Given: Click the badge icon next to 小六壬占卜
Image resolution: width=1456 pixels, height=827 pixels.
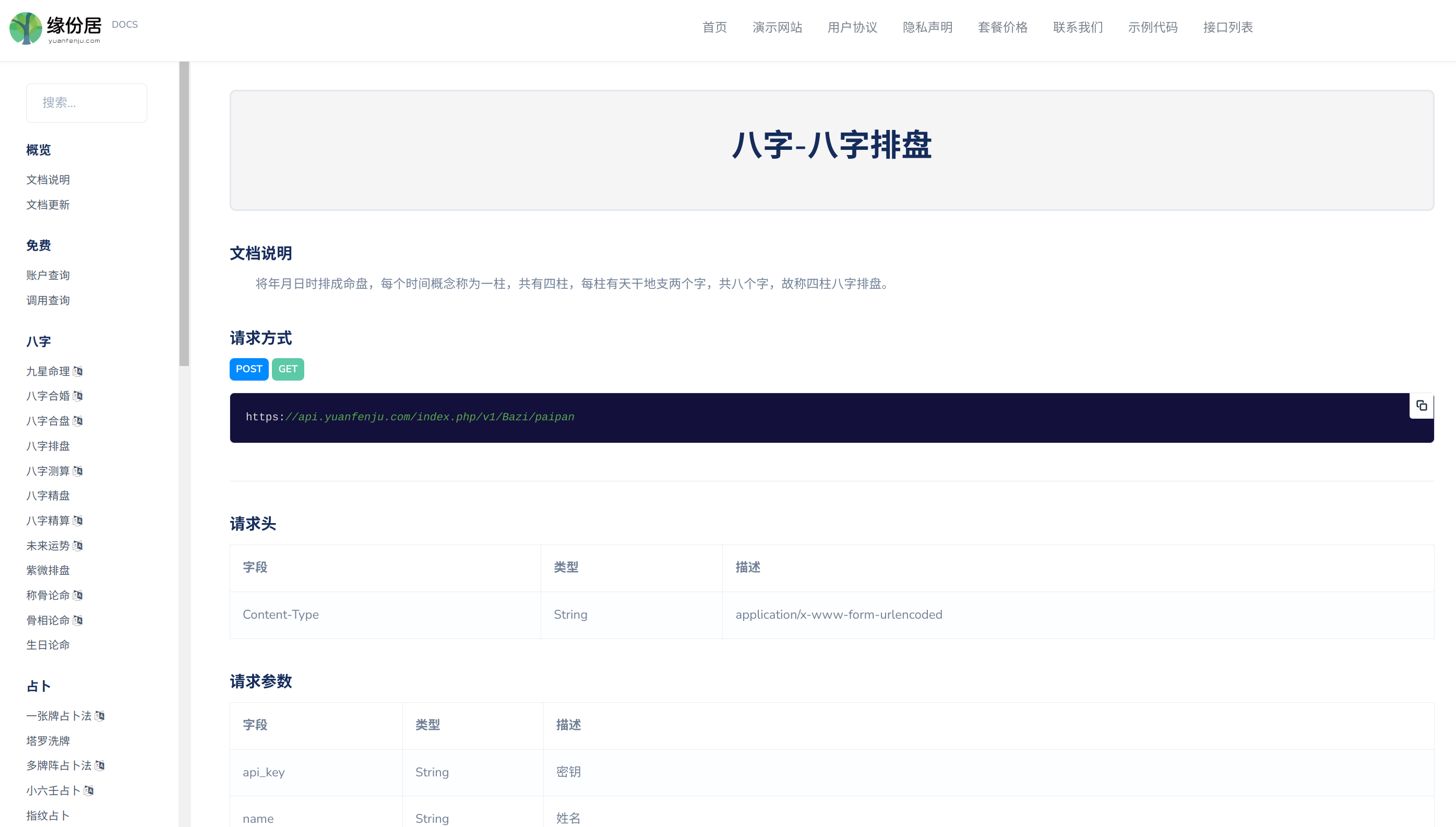Looking at the screenshot, I should tap(89, 790).
